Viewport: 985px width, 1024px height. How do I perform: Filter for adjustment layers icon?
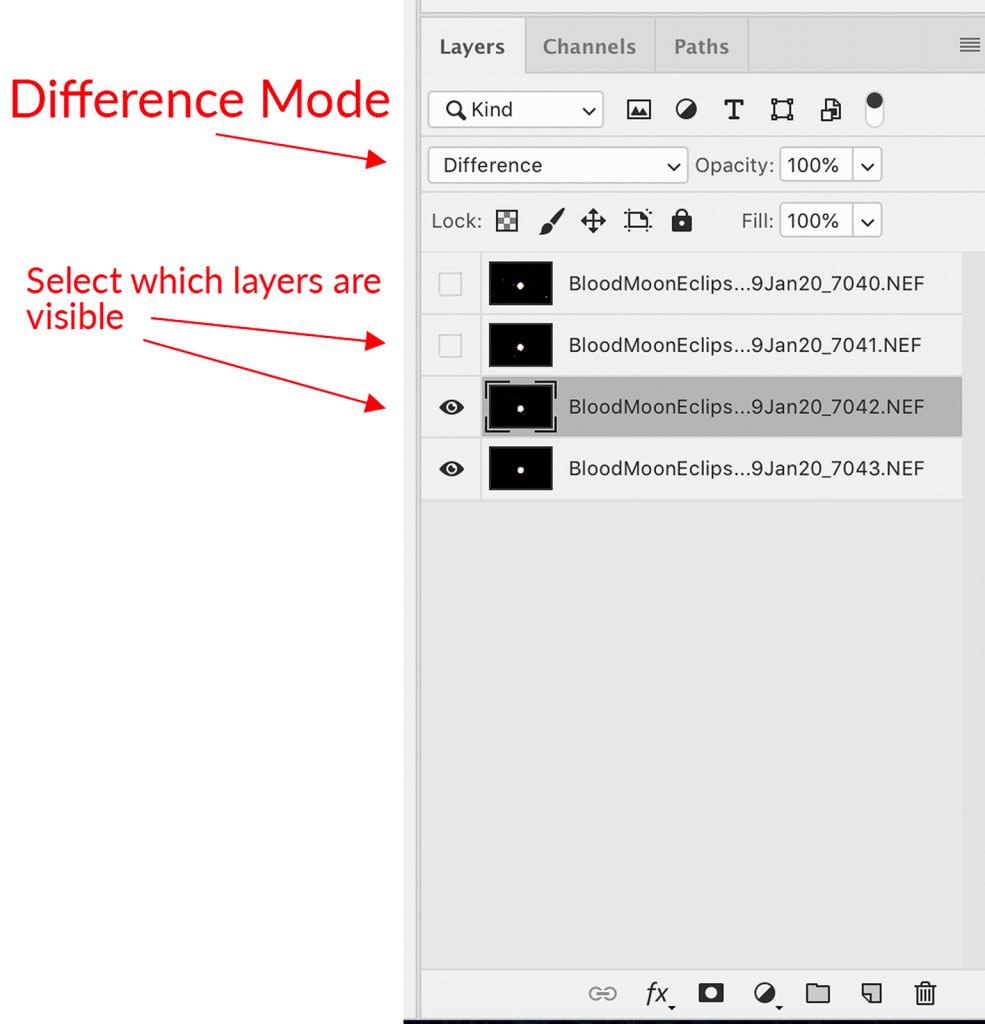[x=686, y=110]
